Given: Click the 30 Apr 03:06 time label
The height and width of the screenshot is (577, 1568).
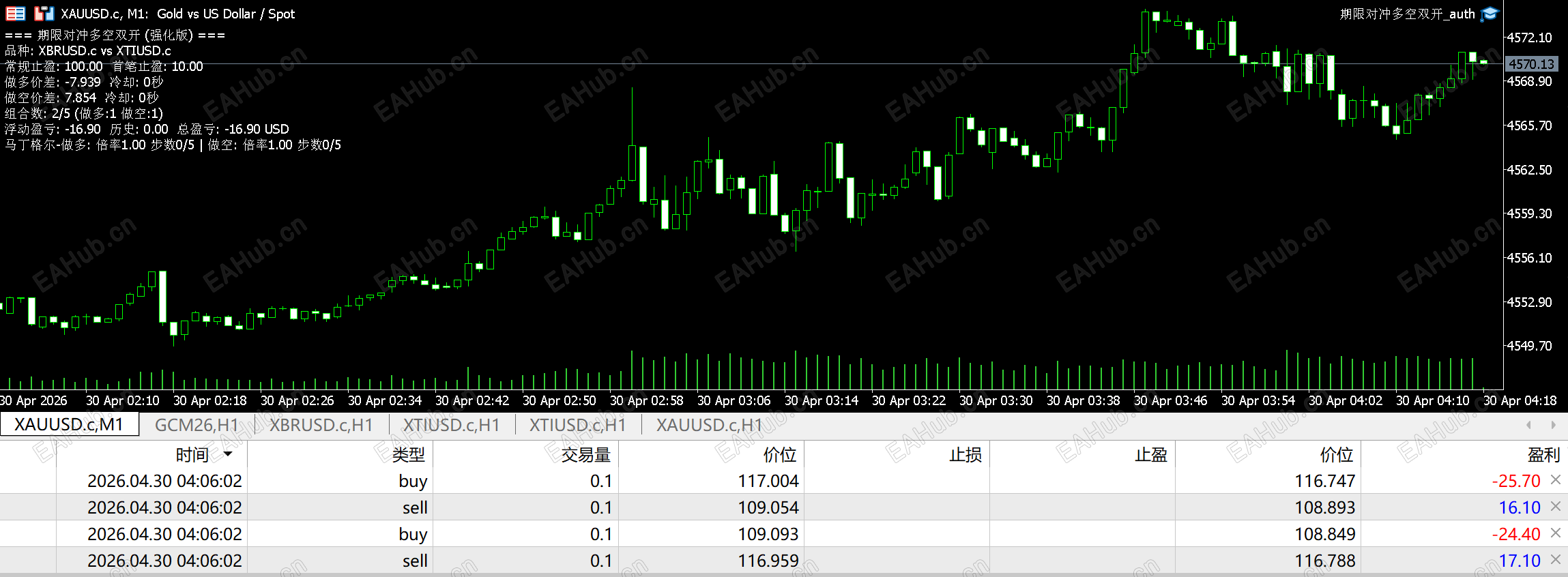Looking at the screenshot, I should click(734, 401).
